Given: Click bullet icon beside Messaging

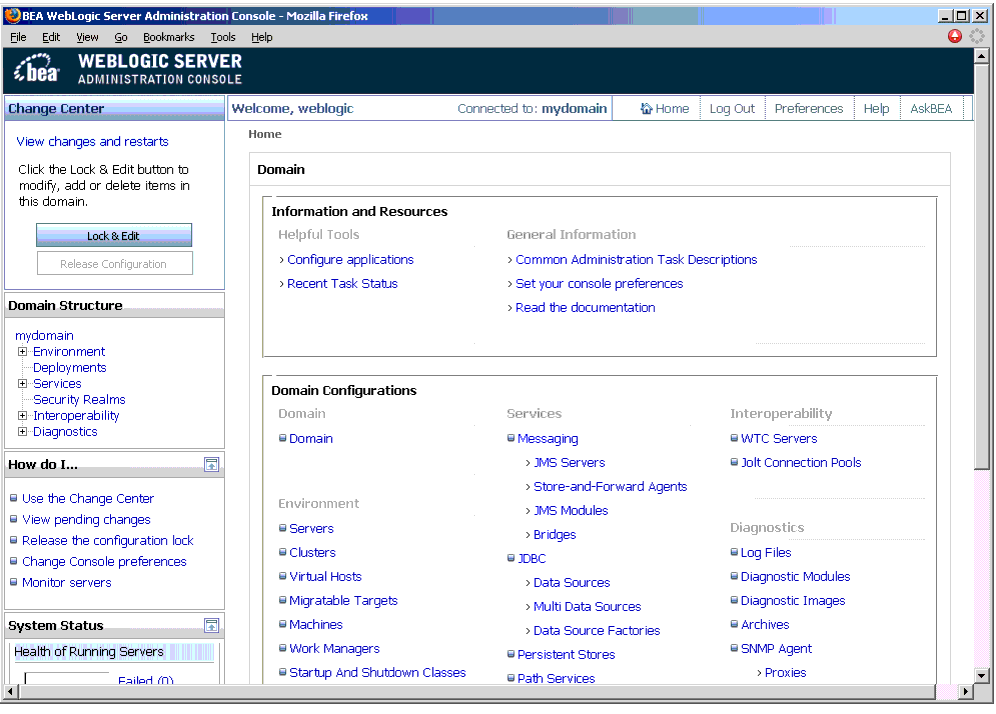Looking at the screenshot, I should (511, 438).
